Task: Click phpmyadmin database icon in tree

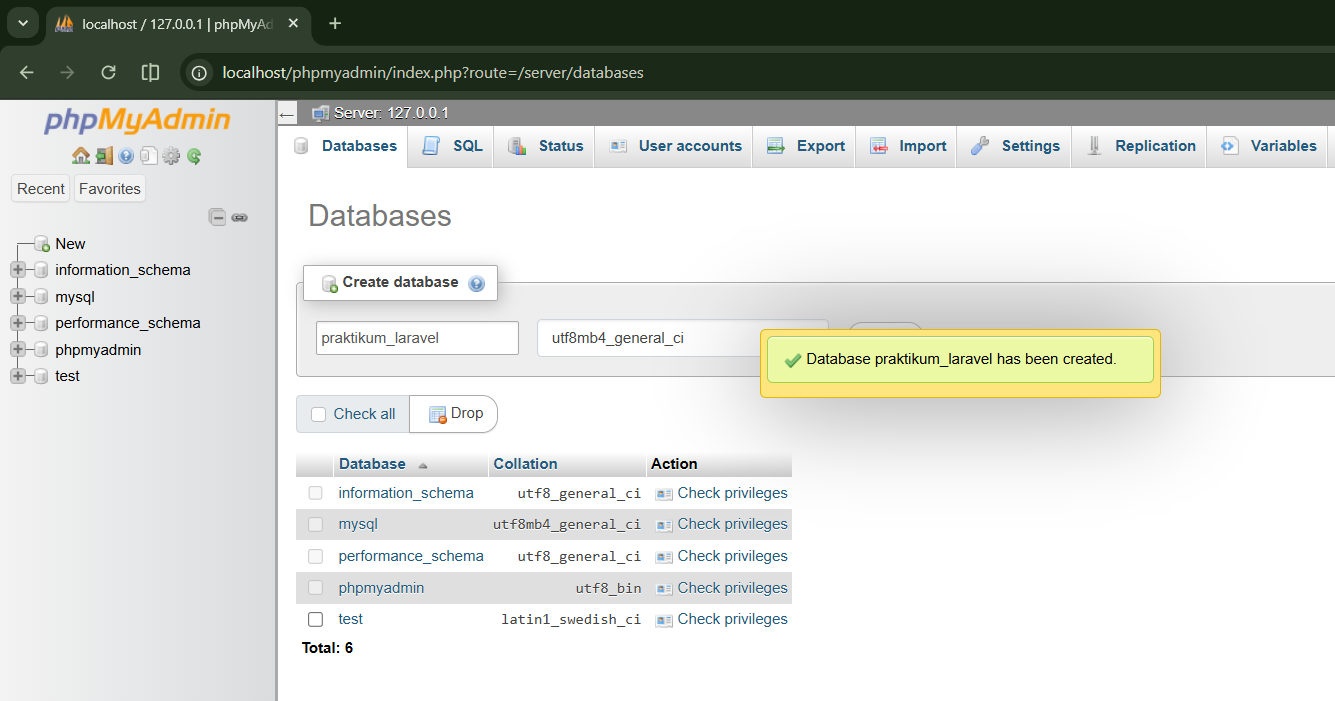Action: pos(41,350)
